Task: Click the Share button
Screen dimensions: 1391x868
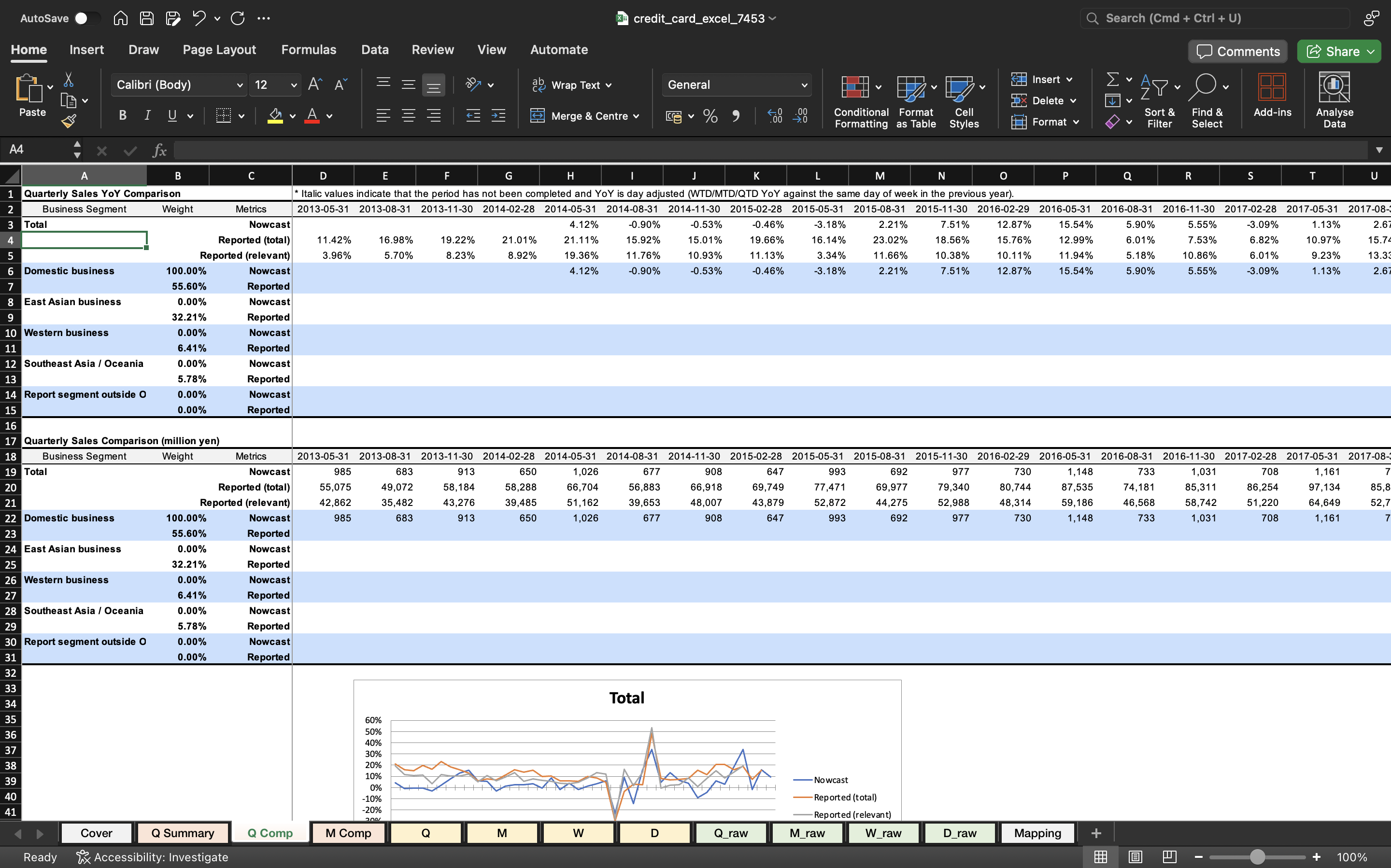Action: tap(1333, 52)
